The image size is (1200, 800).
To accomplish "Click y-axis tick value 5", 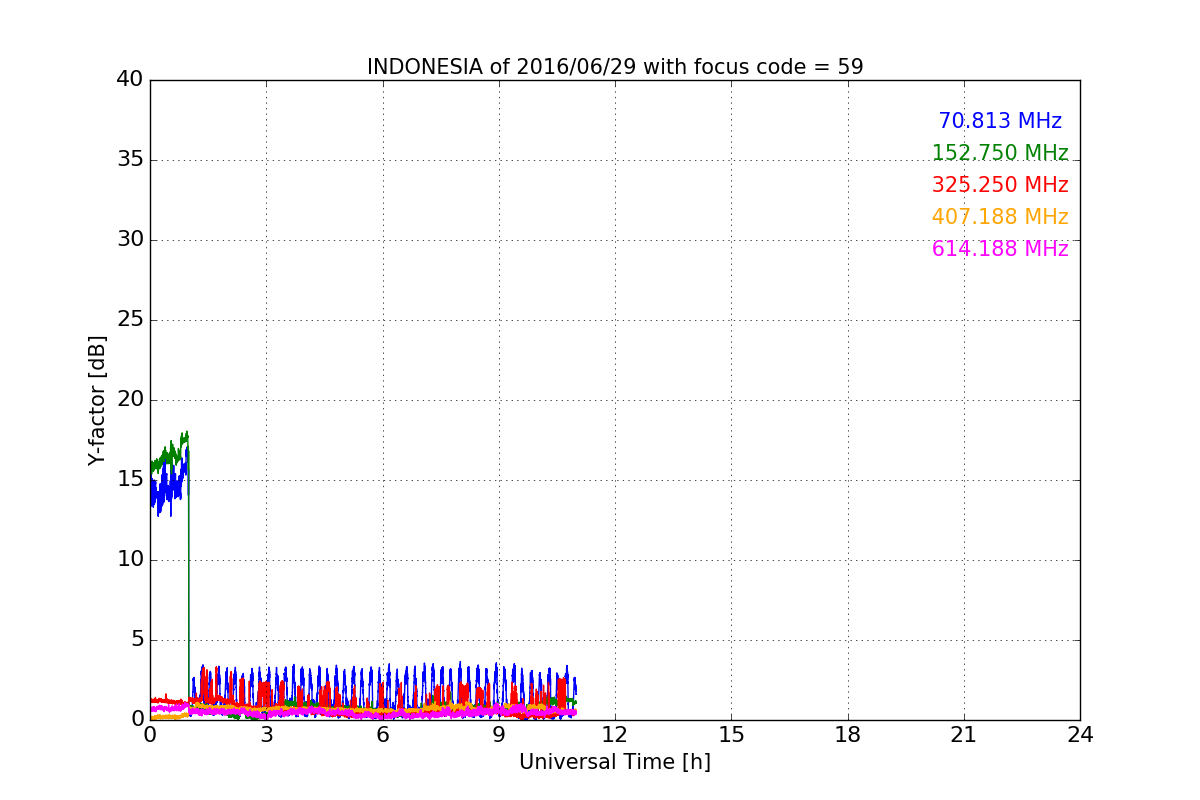I will tap(137, 640).
